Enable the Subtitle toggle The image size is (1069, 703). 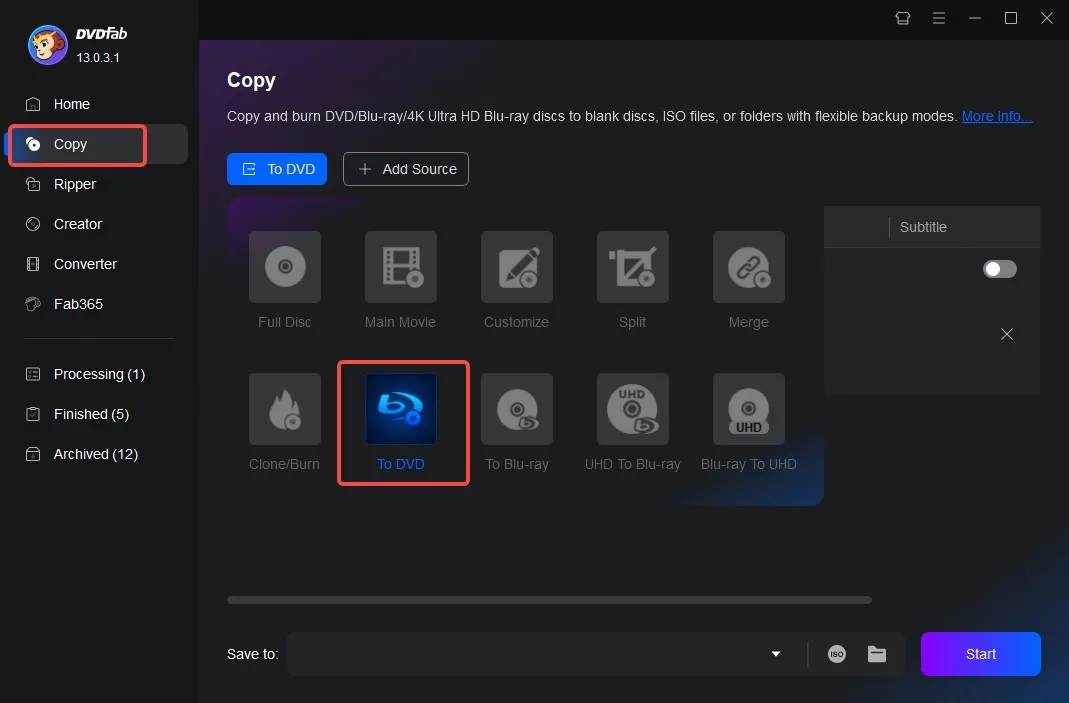click(998, 269)
